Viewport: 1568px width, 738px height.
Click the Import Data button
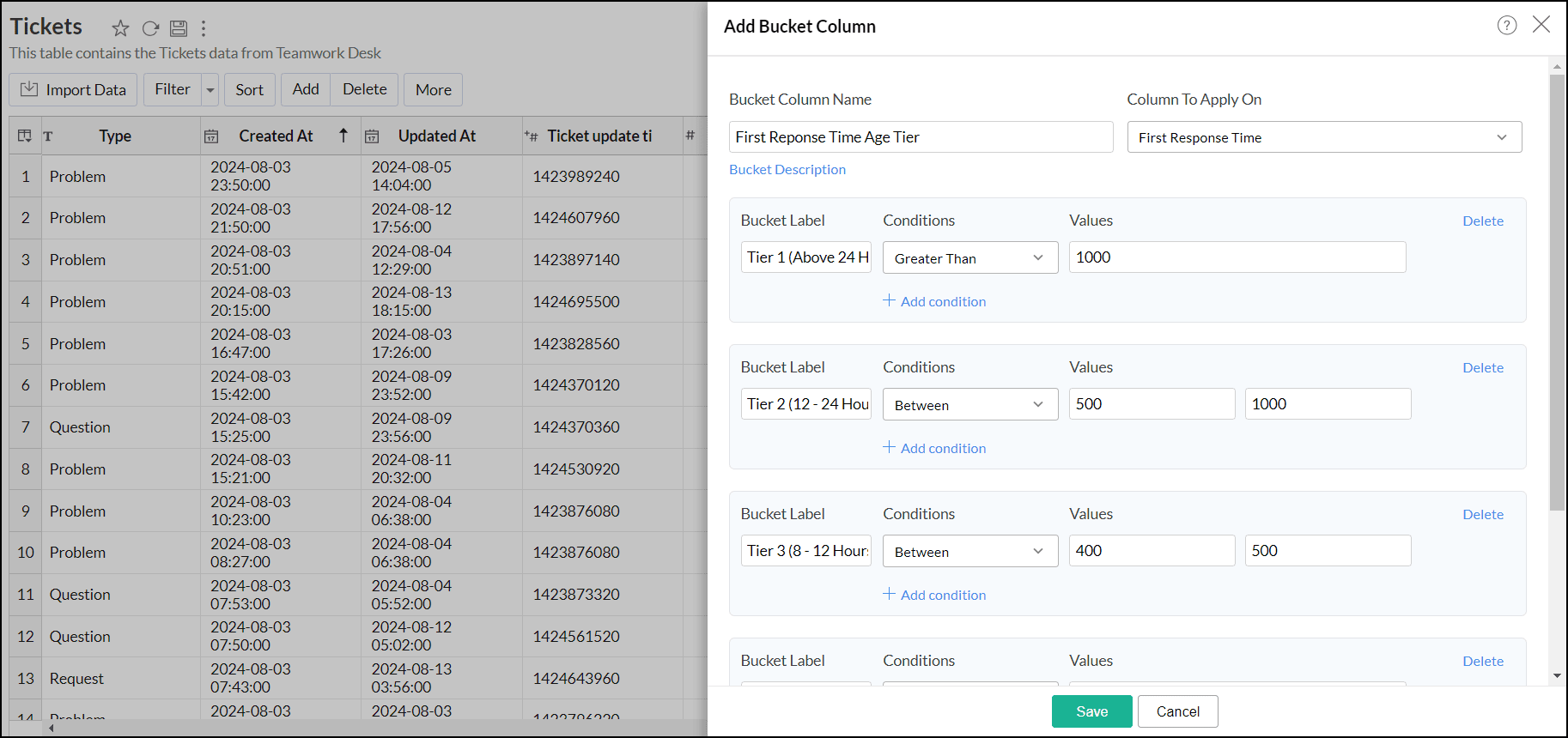pos(73,90)
